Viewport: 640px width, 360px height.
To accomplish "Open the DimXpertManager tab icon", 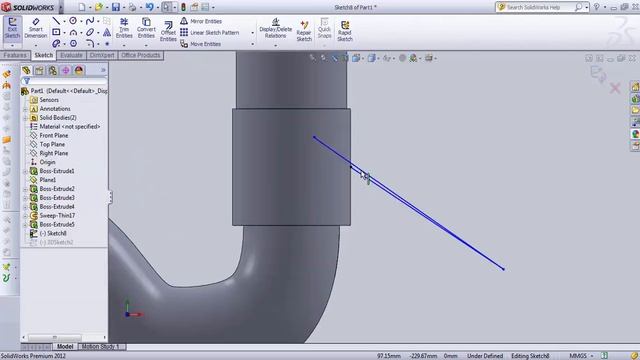I will pos(66,70).
